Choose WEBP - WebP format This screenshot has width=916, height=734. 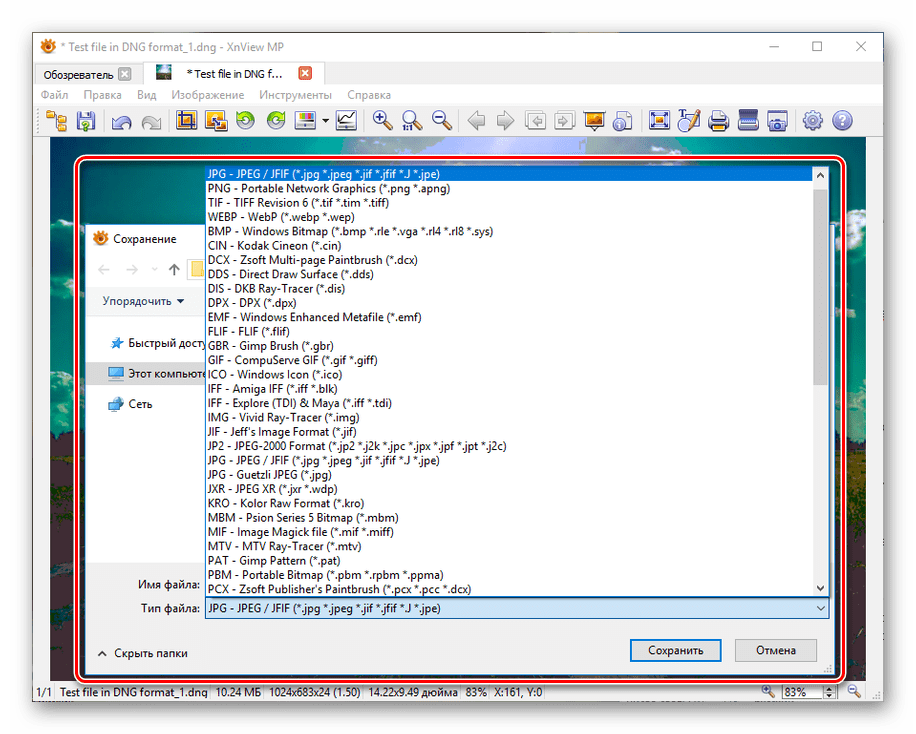[509, 217]
